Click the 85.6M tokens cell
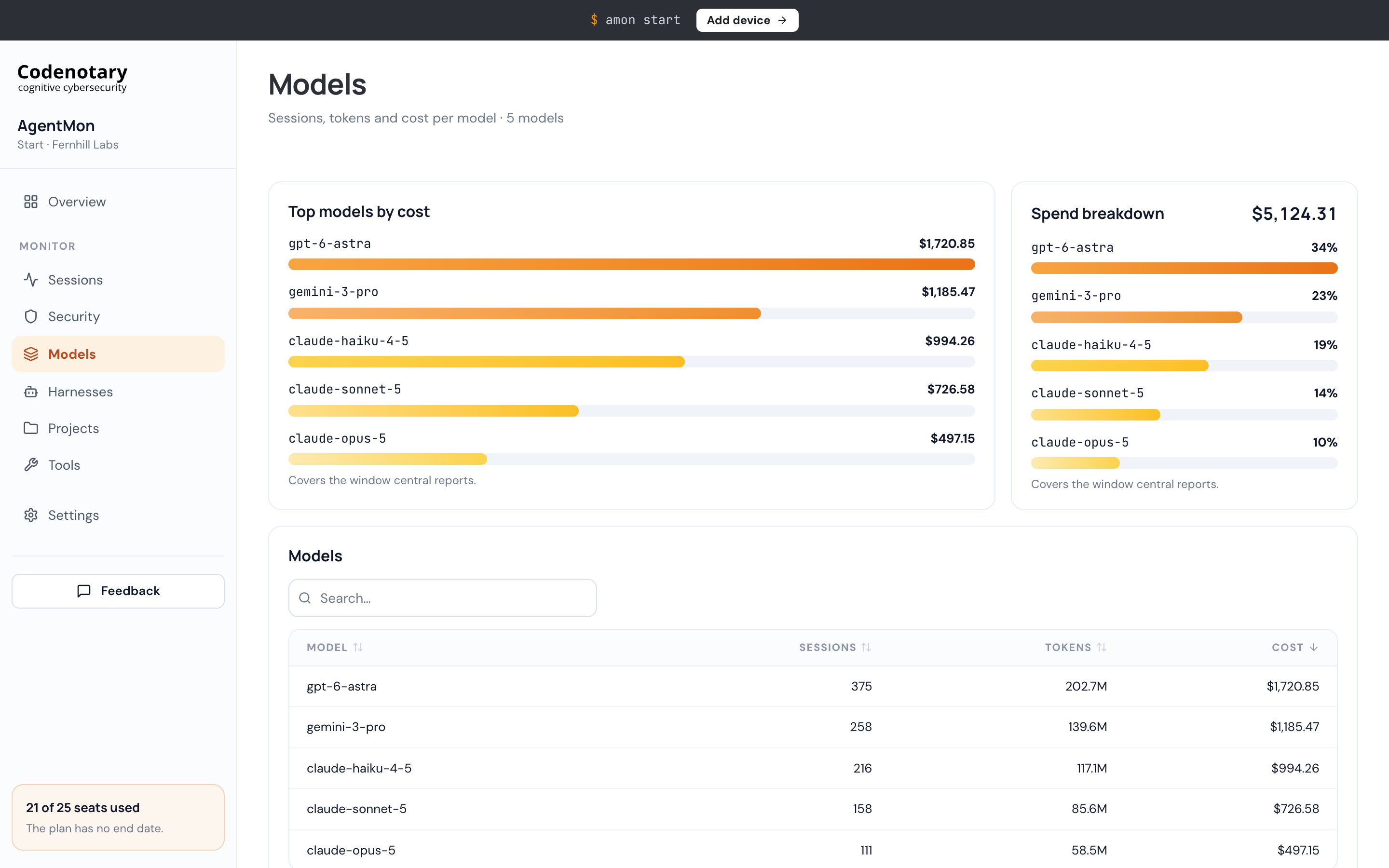The height and width of the screenshot is (868, 1389). (1089, 808)
